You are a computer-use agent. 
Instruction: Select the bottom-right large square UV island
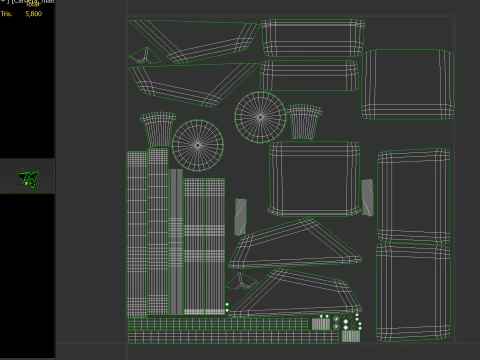(x=413, y=293)
